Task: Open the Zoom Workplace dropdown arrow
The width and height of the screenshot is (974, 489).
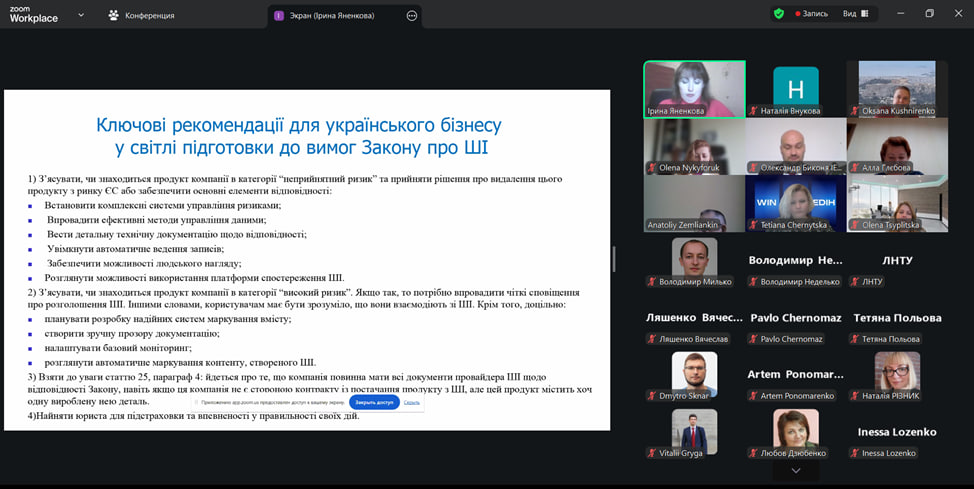Action: coord(81,15)
